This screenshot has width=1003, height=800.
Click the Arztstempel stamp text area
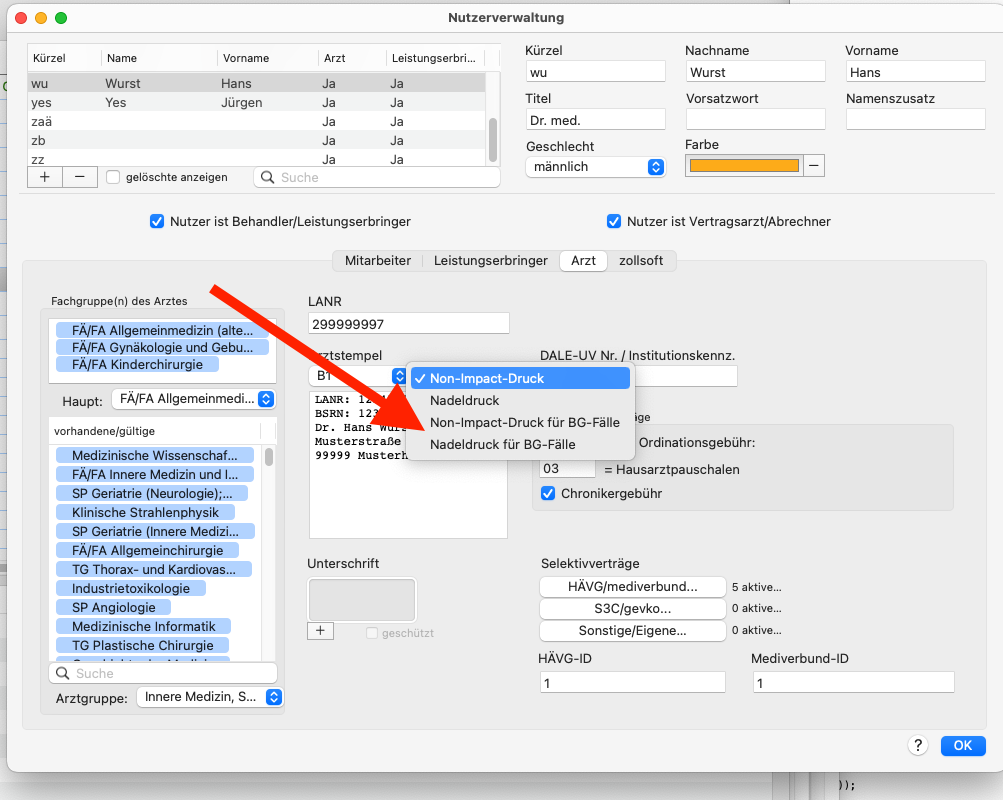409,465
